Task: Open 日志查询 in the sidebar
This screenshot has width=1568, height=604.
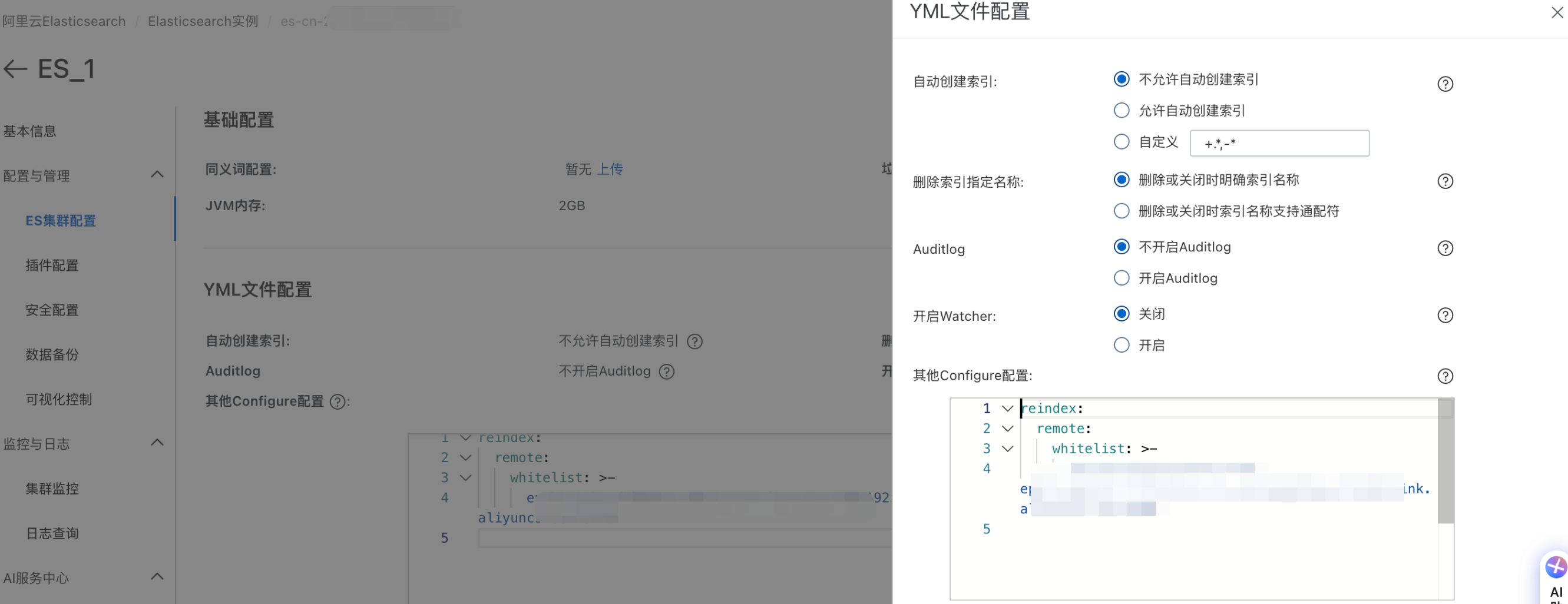Action: (52, 533)
